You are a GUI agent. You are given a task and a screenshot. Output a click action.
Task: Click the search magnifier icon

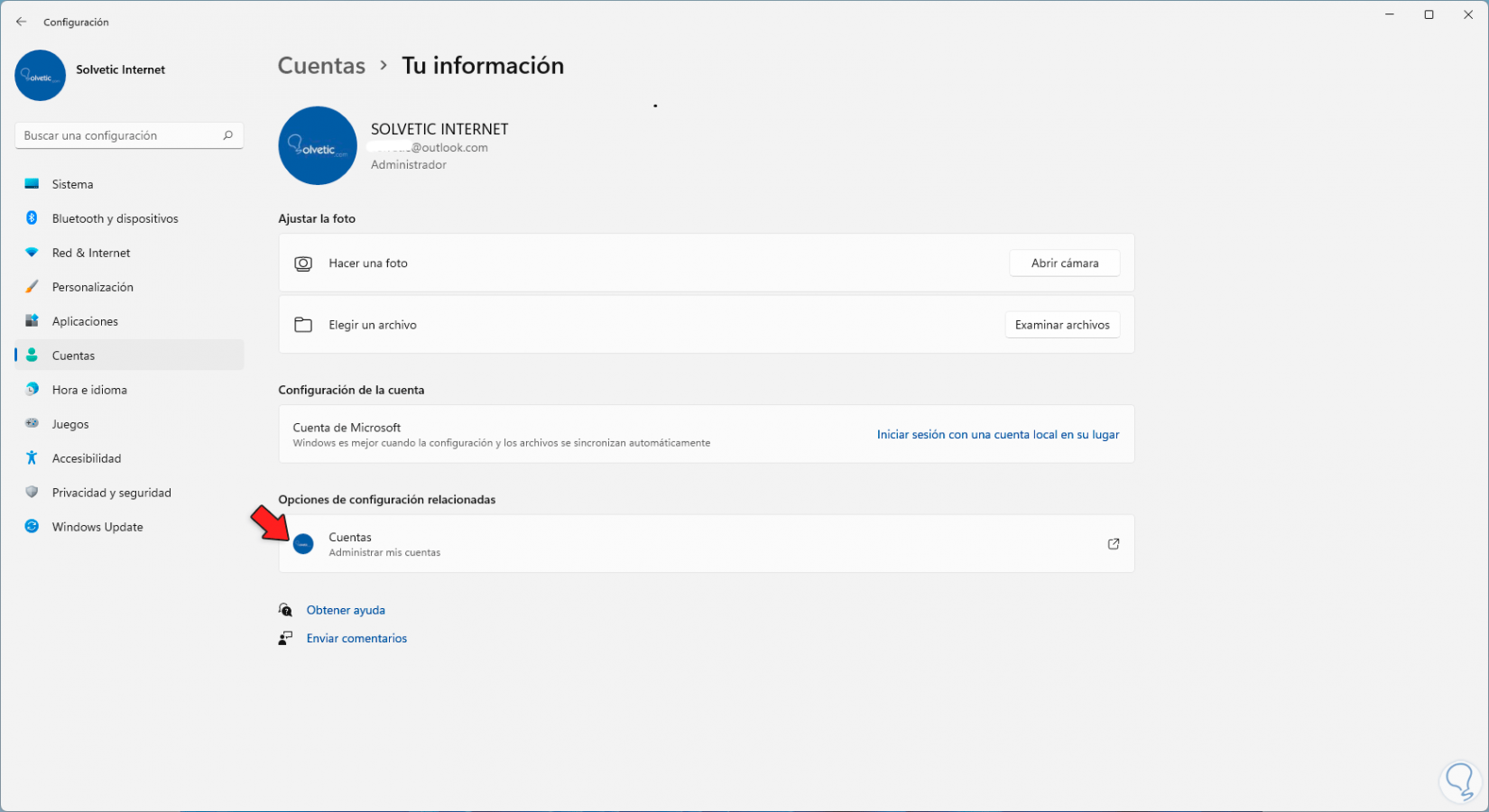click(227, 135)
